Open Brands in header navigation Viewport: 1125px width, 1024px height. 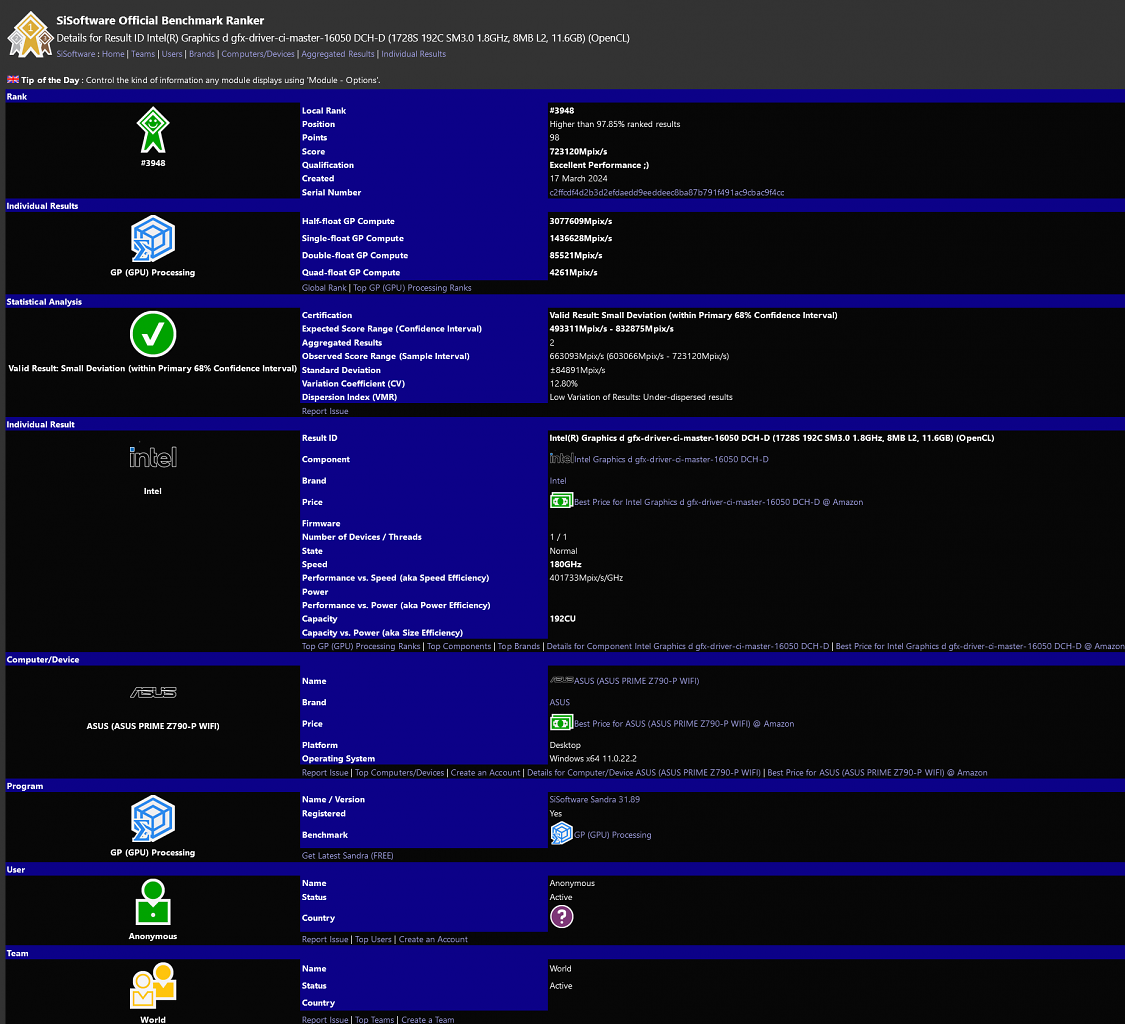[202, 54]
